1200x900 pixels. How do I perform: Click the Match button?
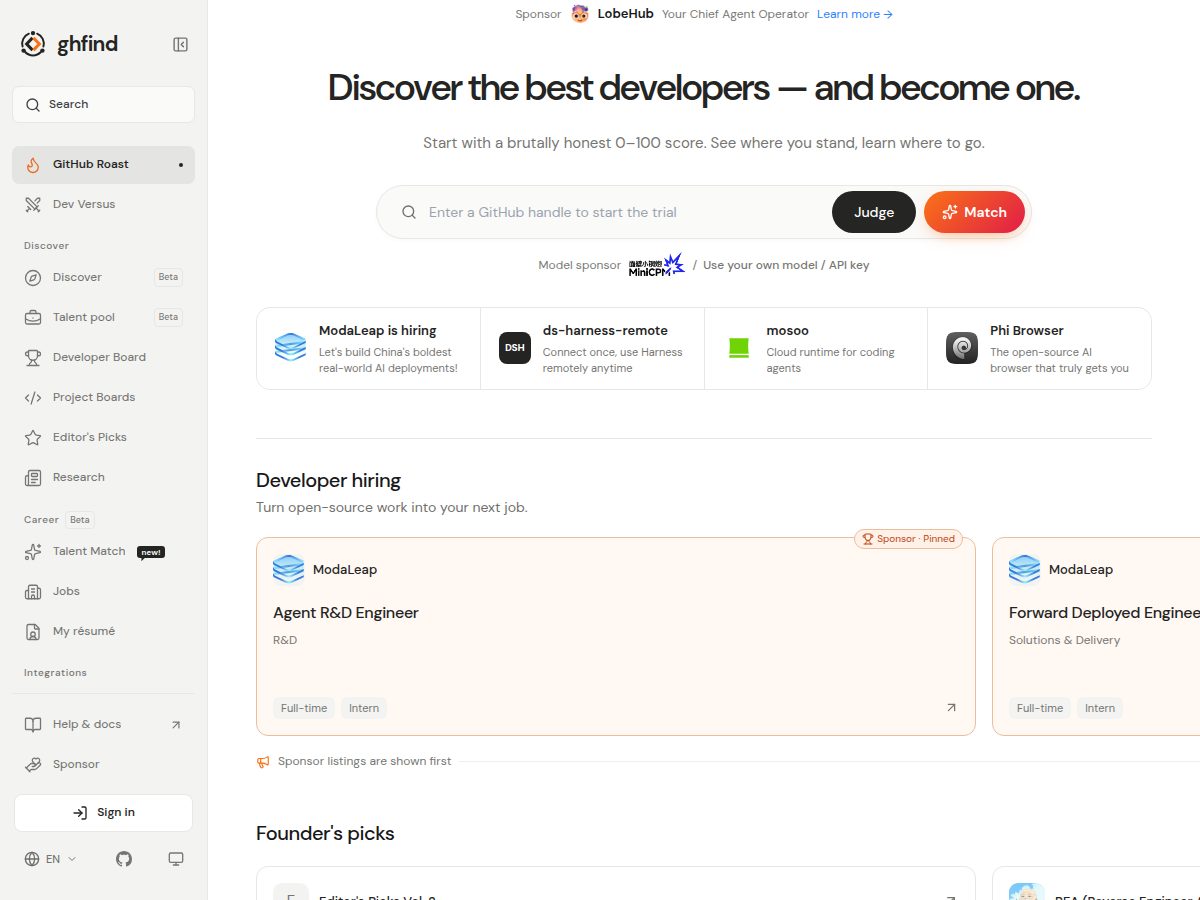pyautogui.click(x=975, y=213)
